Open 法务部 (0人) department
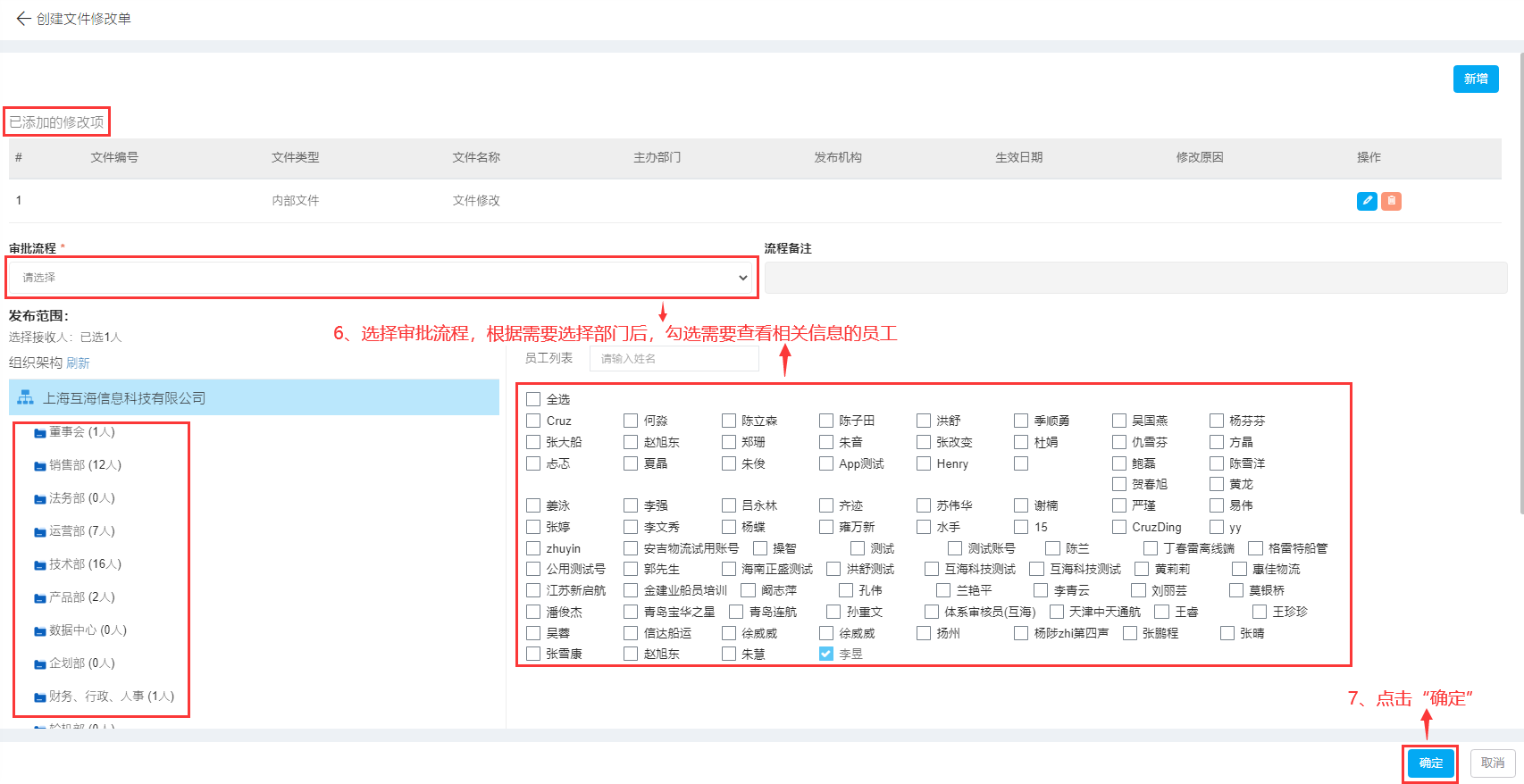Viewport: 1524px width, 784px height. pyautogui.click(x=81, y=498)
